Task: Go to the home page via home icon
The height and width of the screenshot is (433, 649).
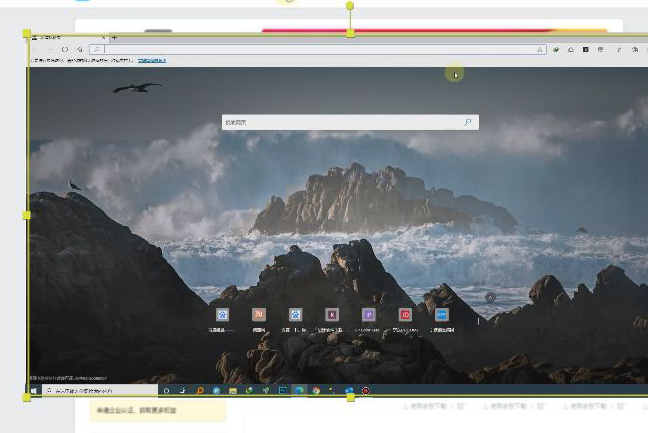Action: pos(79,49)
